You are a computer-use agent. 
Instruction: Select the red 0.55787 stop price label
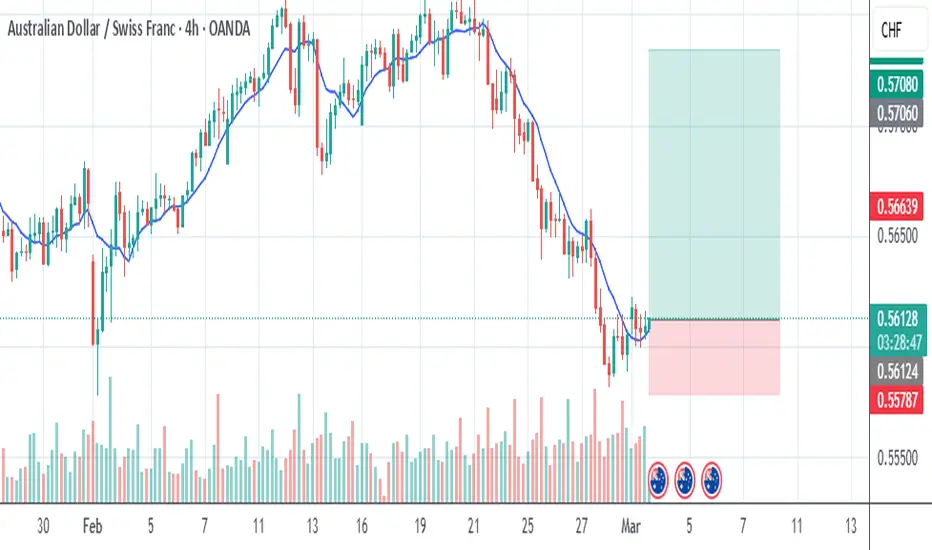tap(896, 400)
